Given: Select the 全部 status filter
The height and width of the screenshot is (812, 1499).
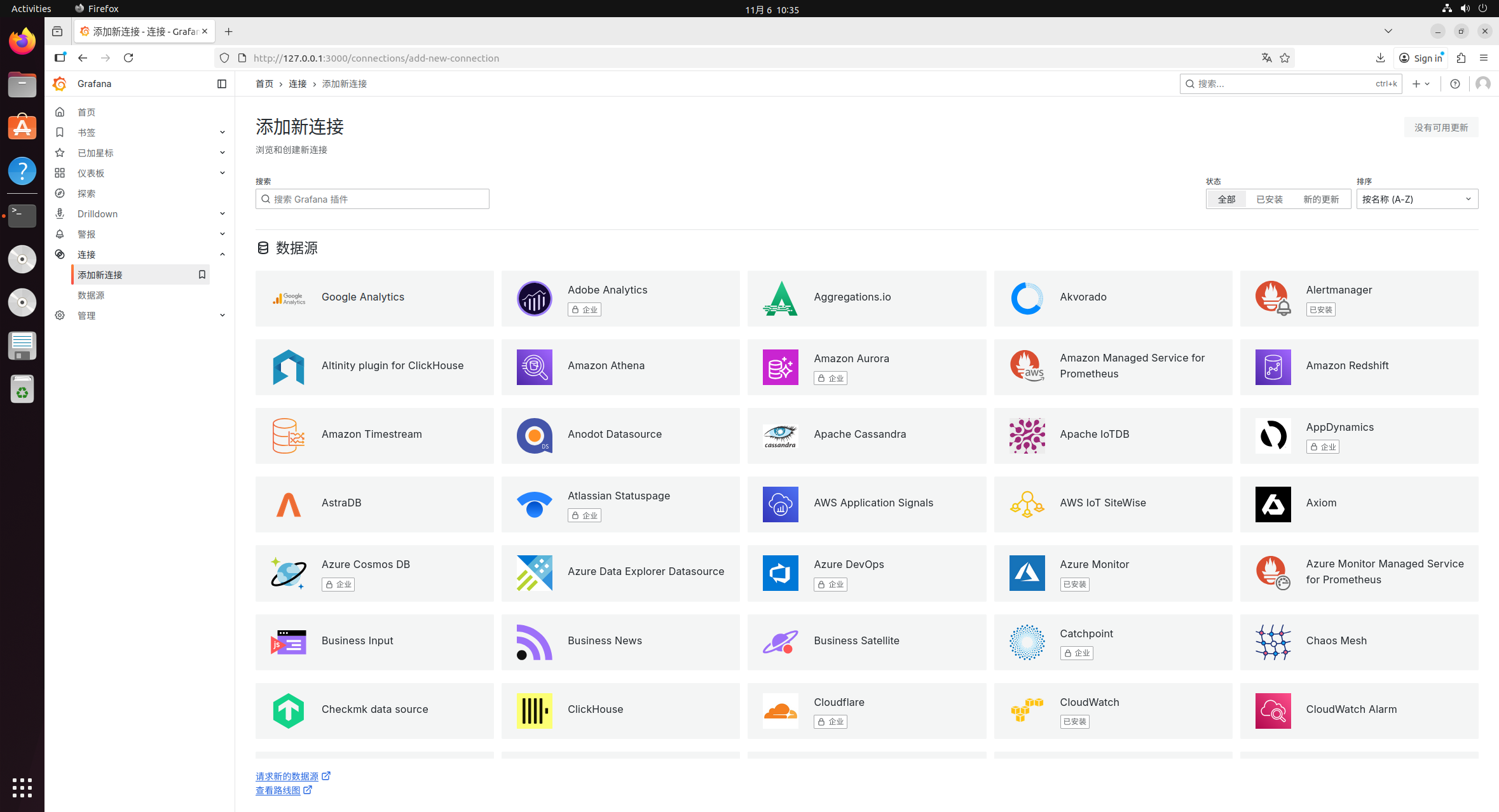Looking at the screenshot, I should tap(1226, 200).
